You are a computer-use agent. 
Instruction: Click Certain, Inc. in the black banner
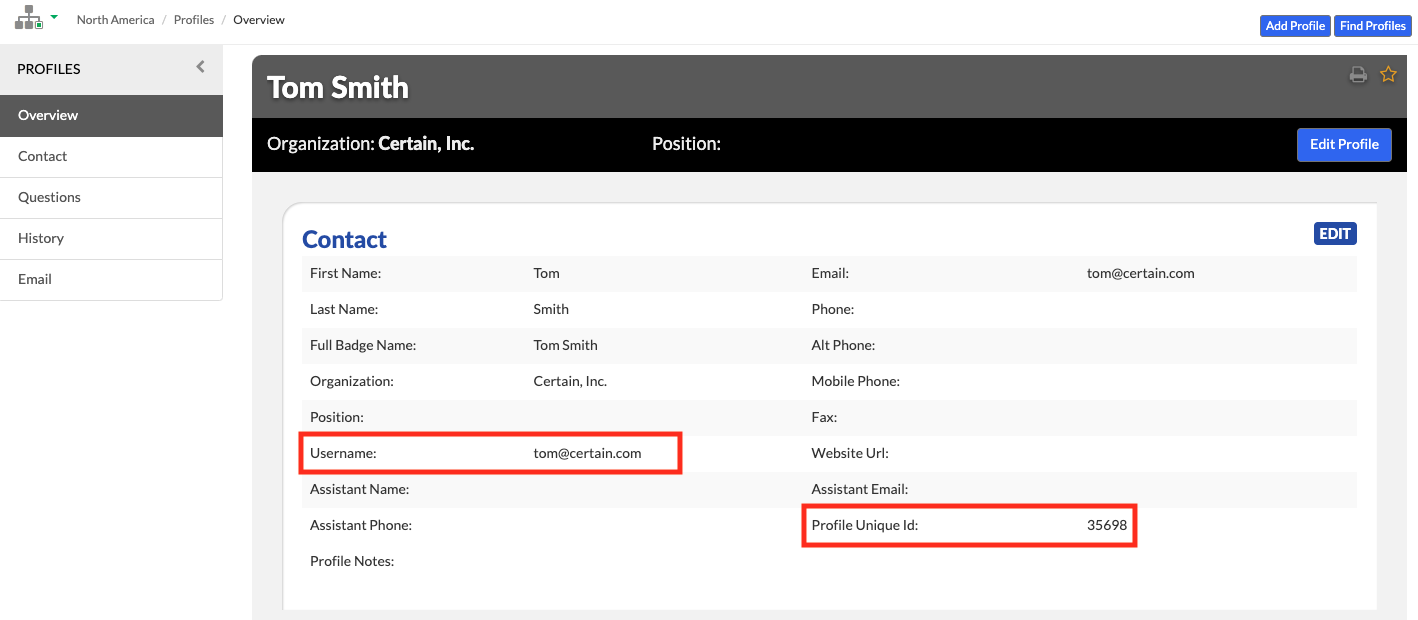(x=426, y=144)
